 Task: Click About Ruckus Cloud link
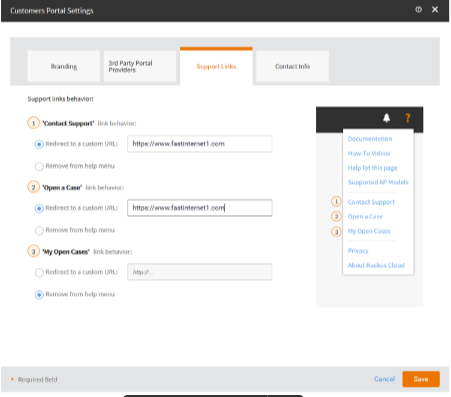[x=376, y=265]
